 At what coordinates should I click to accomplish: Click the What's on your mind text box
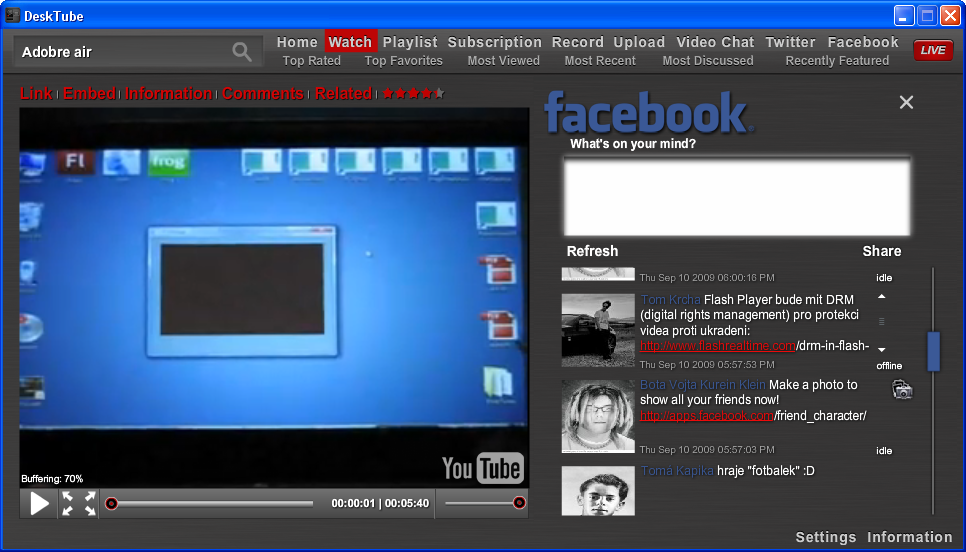point(737,197)
